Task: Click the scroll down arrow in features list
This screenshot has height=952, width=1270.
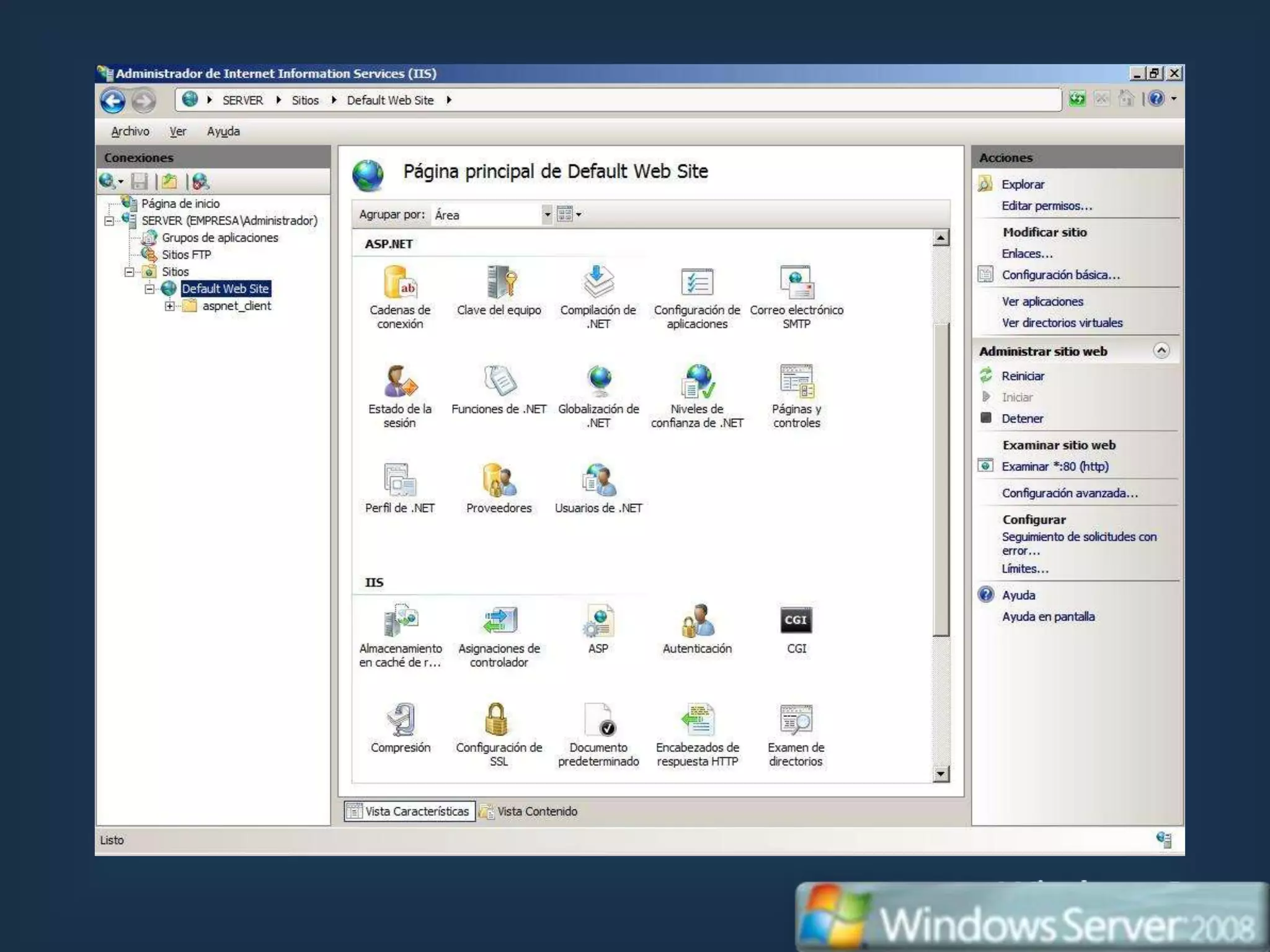Action: (941, 773)
